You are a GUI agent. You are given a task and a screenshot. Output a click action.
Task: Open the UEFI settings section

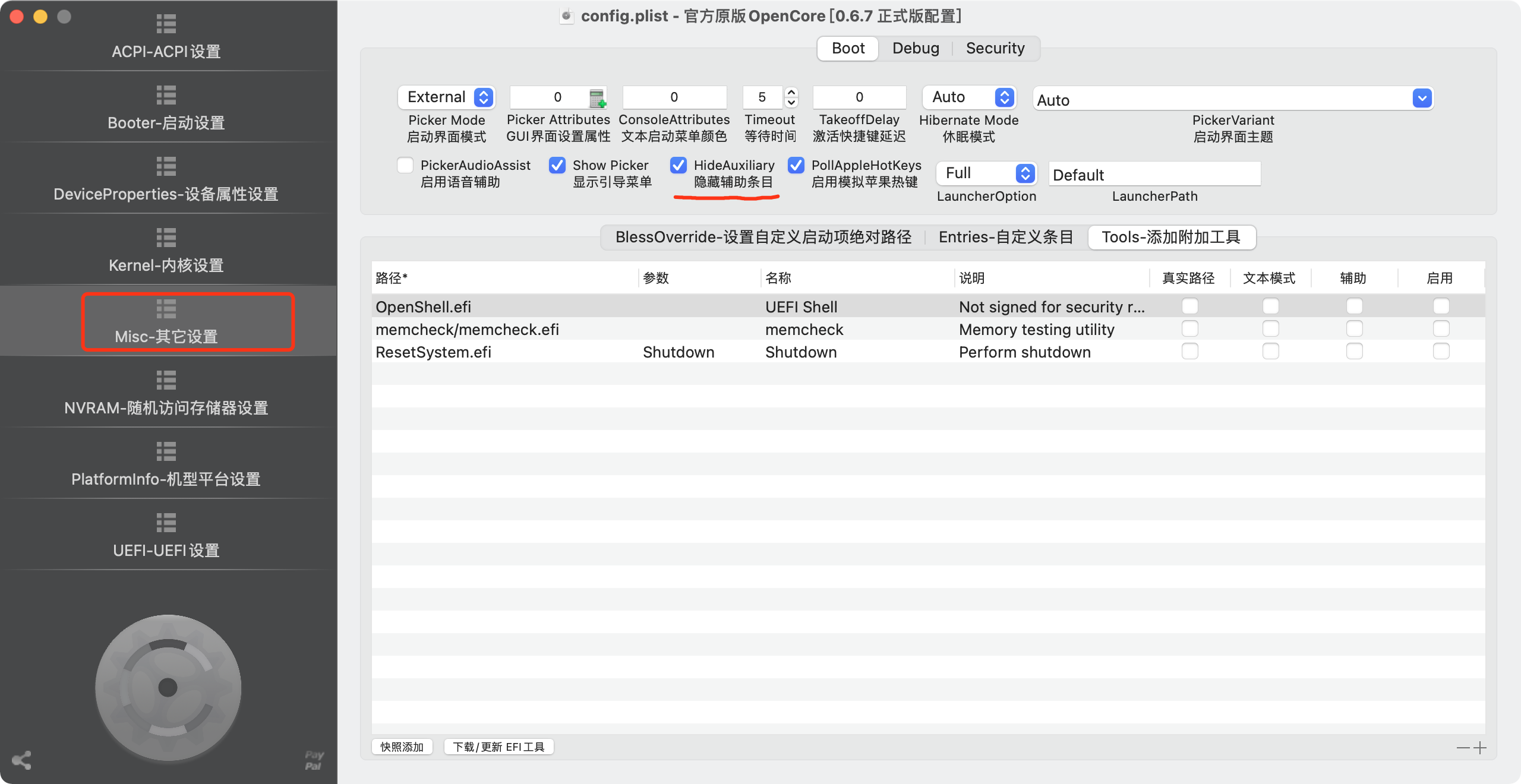pyautogui.click(x=166, y=536)
